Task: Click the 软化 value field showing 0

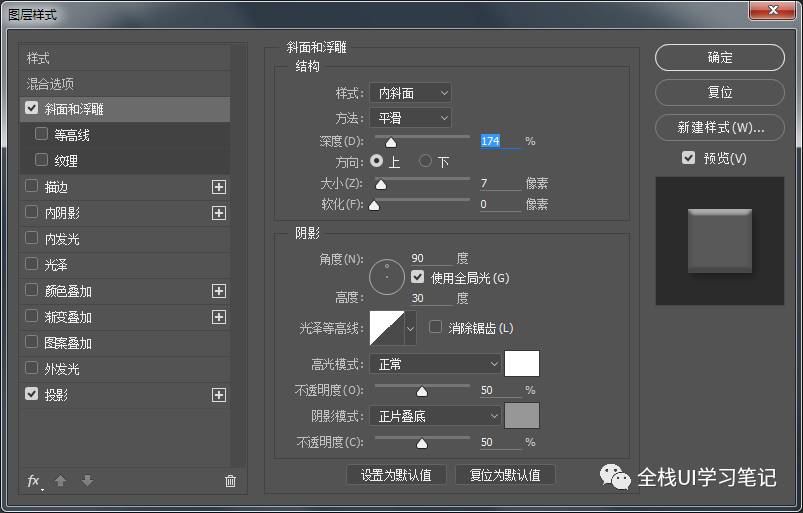Action: pos(500,204)
